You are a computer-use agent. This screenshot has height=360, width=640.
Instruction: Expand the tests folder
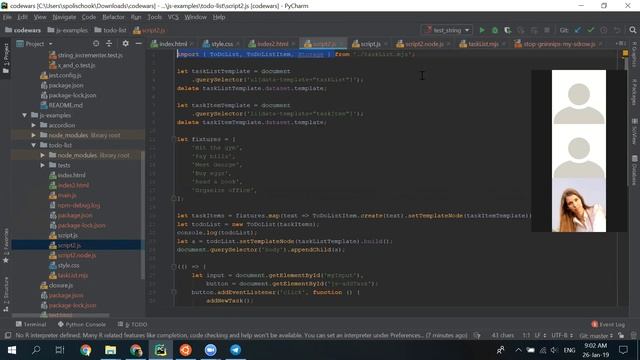tap(43, 165)
